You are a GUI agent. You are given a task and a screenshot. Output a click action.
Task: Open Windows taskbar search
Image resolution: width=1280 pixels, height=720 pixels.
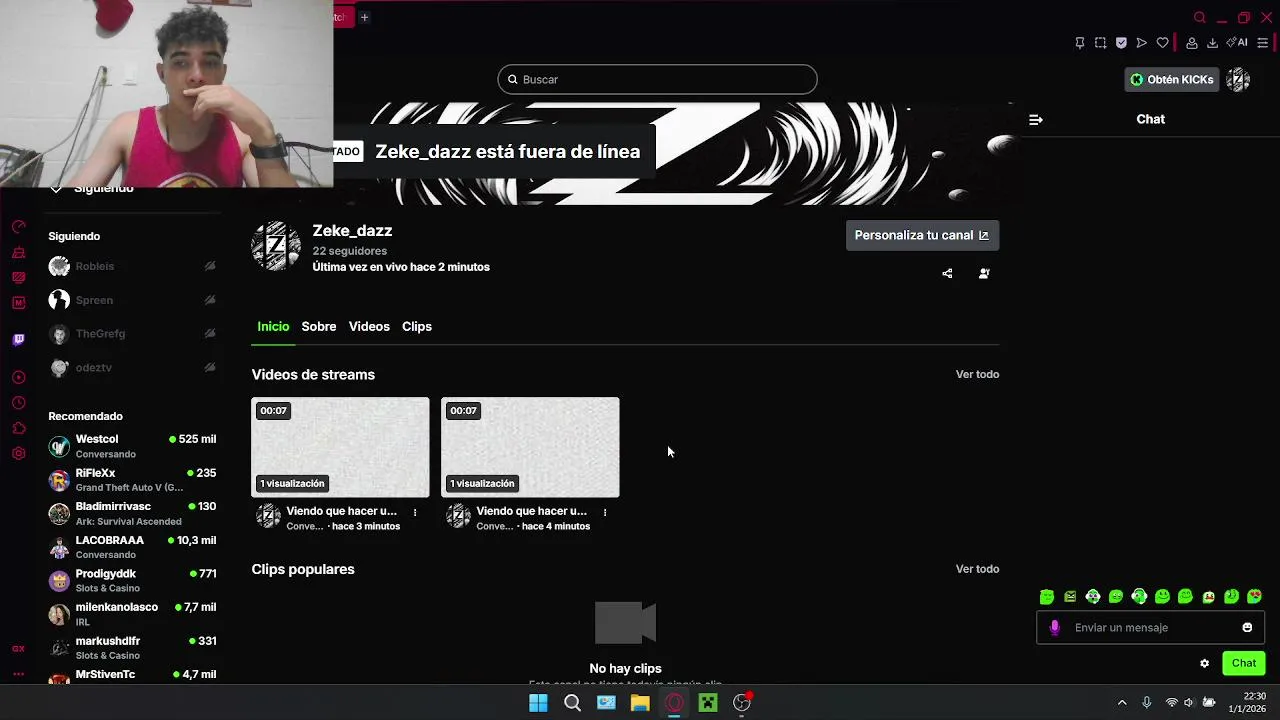point(572,703)
